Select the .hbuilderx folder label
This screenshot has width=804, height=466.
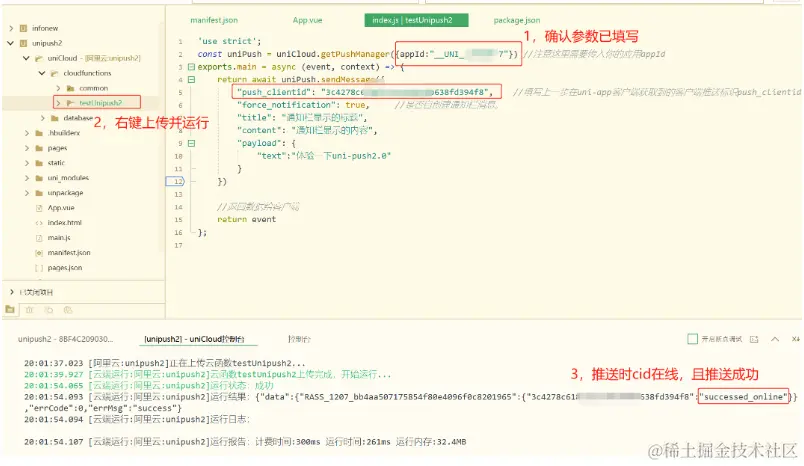click(x=64, y=133)
